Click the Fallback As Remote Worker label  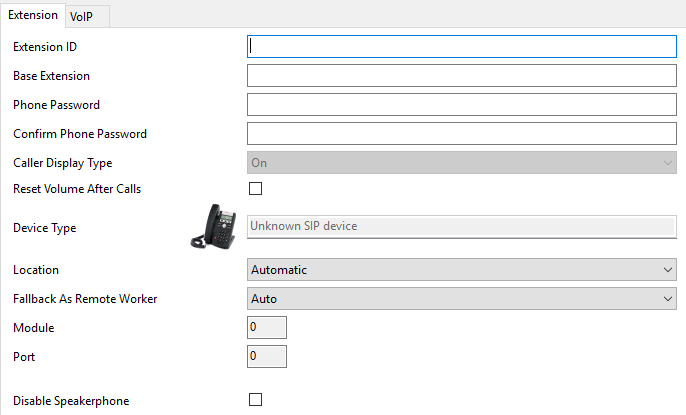[x=85, y=299]
